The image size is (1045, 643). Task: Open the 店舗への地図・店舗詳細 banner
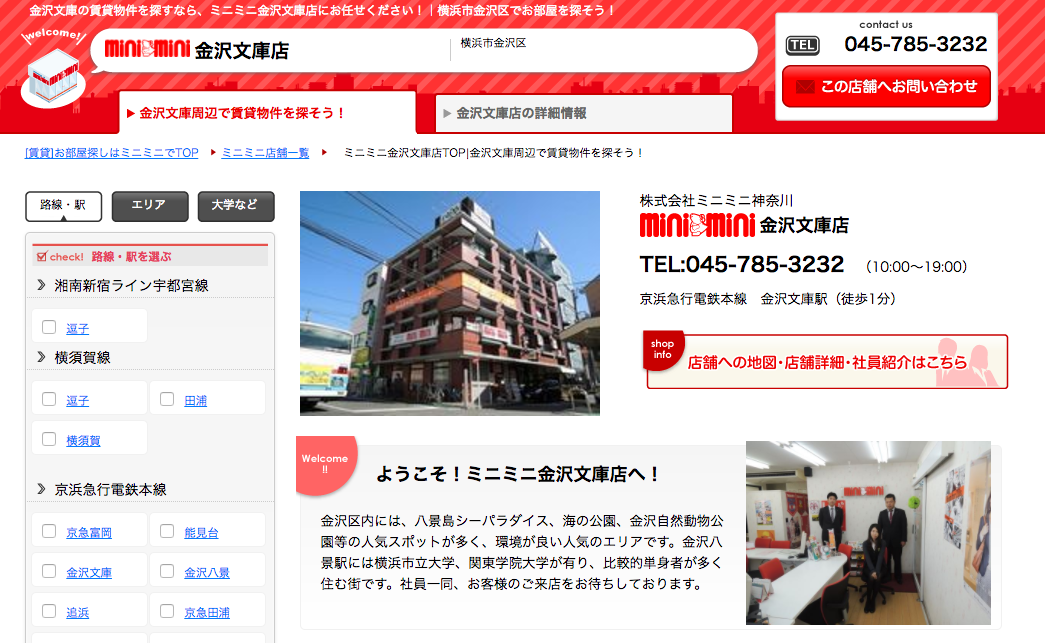click(x=827, y=362)
